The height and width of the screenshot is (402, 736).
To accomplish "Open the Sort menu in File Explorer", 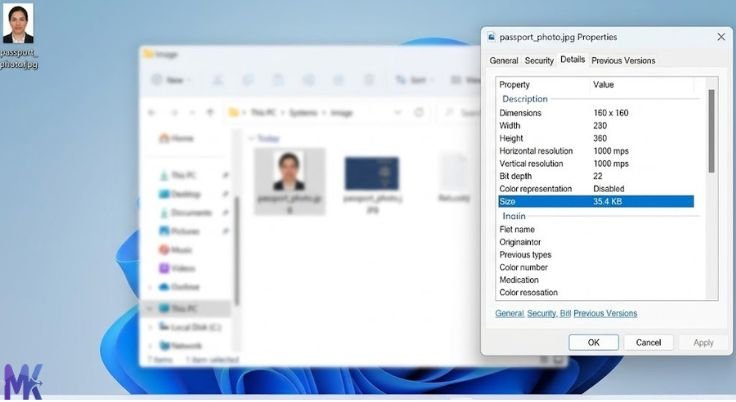I will (413, 80).
